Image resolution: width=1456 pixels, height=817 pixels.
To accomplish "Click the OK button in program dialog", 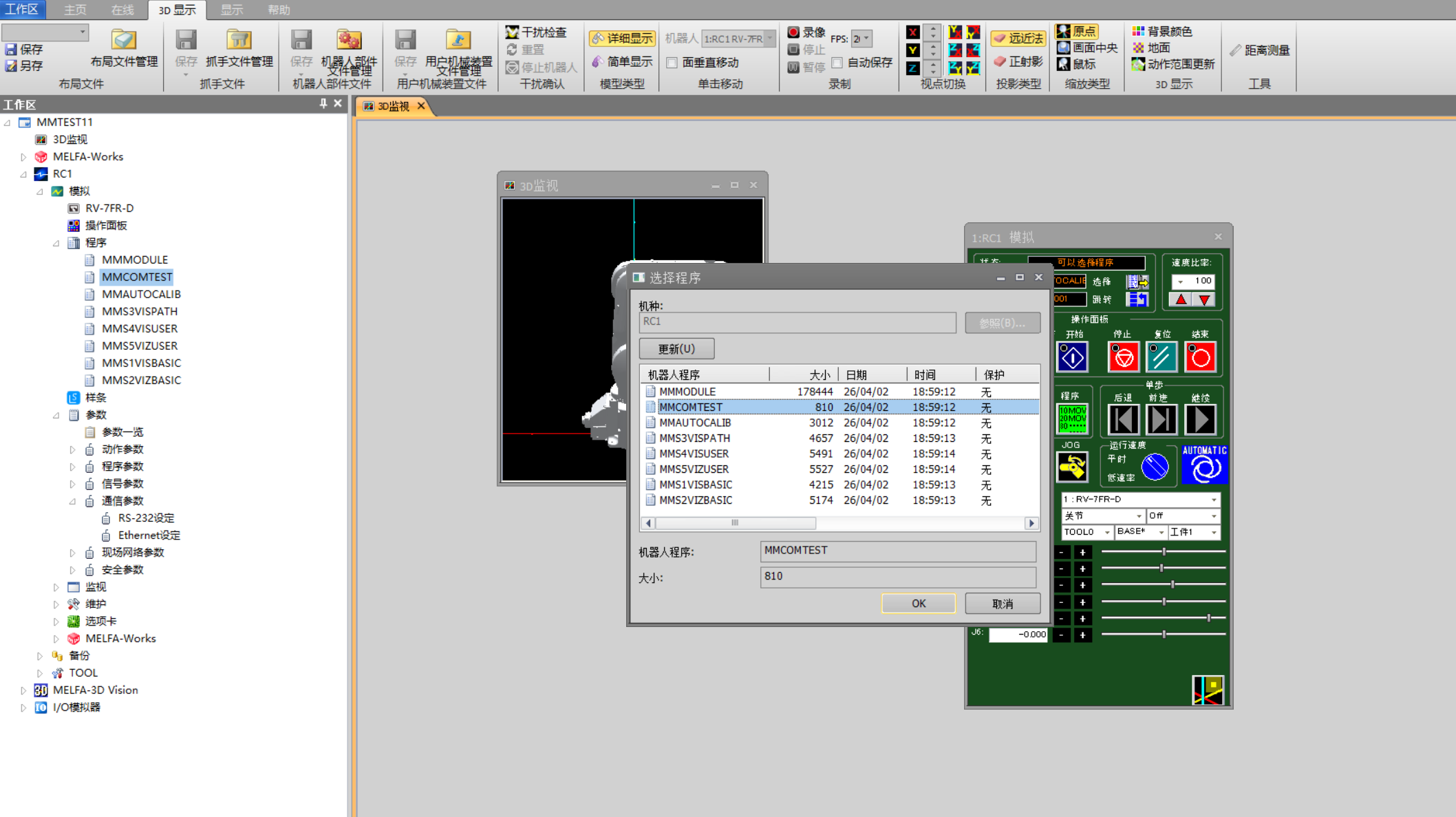I will [918, 604].
